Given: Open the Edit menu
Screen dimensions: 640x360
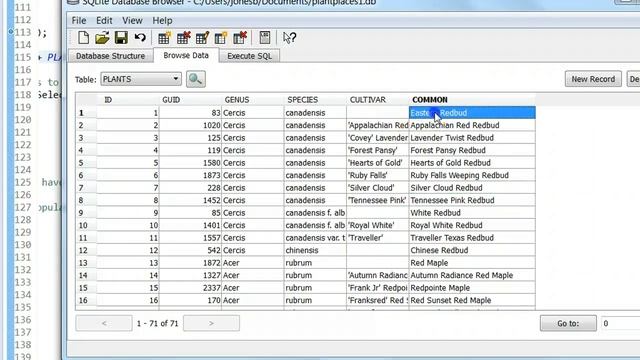Looking at the screenshot, I should pos(104,20).
